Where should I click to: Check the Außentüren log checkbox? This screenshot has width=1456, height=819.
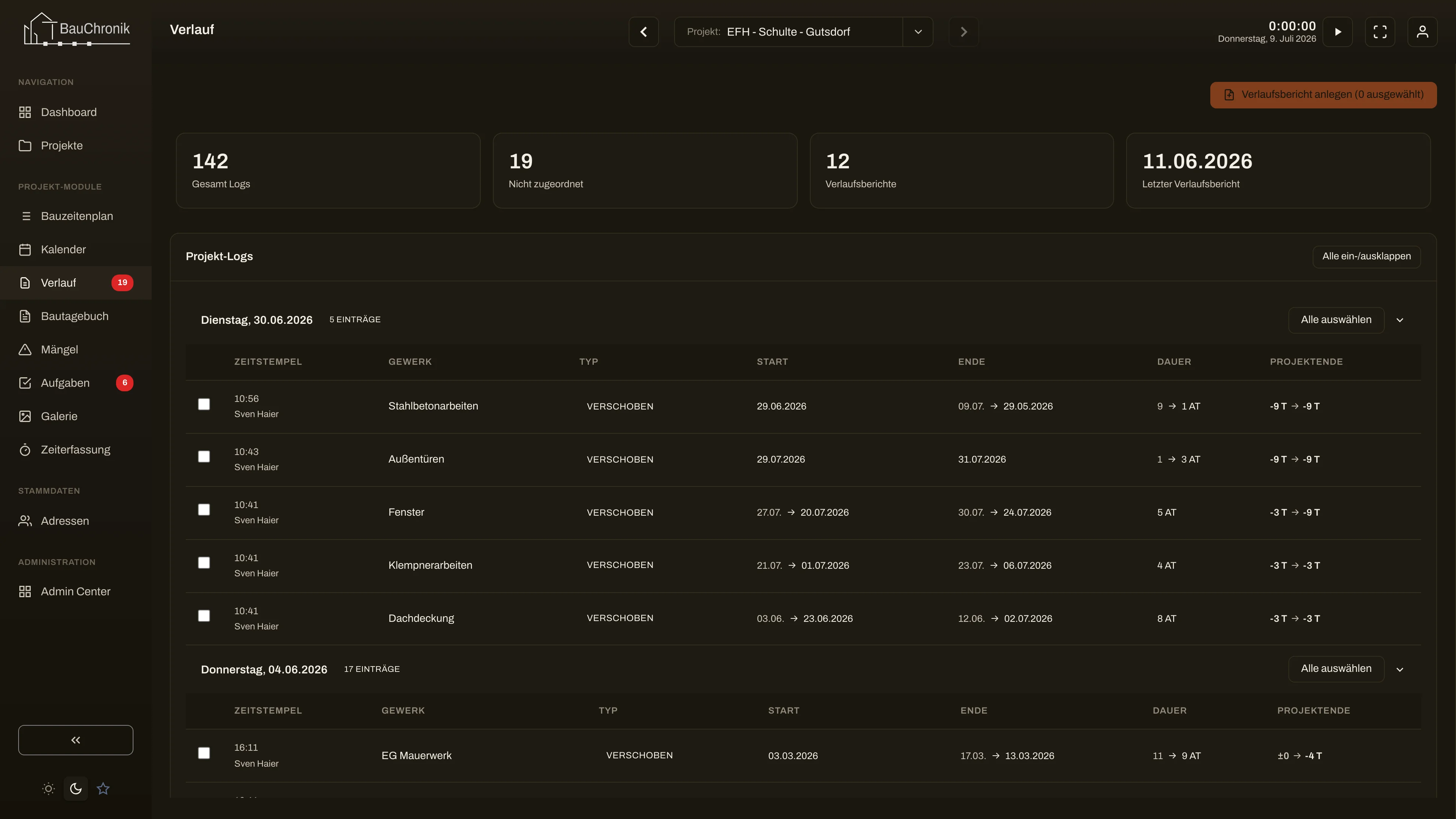[x=204, y=457]
